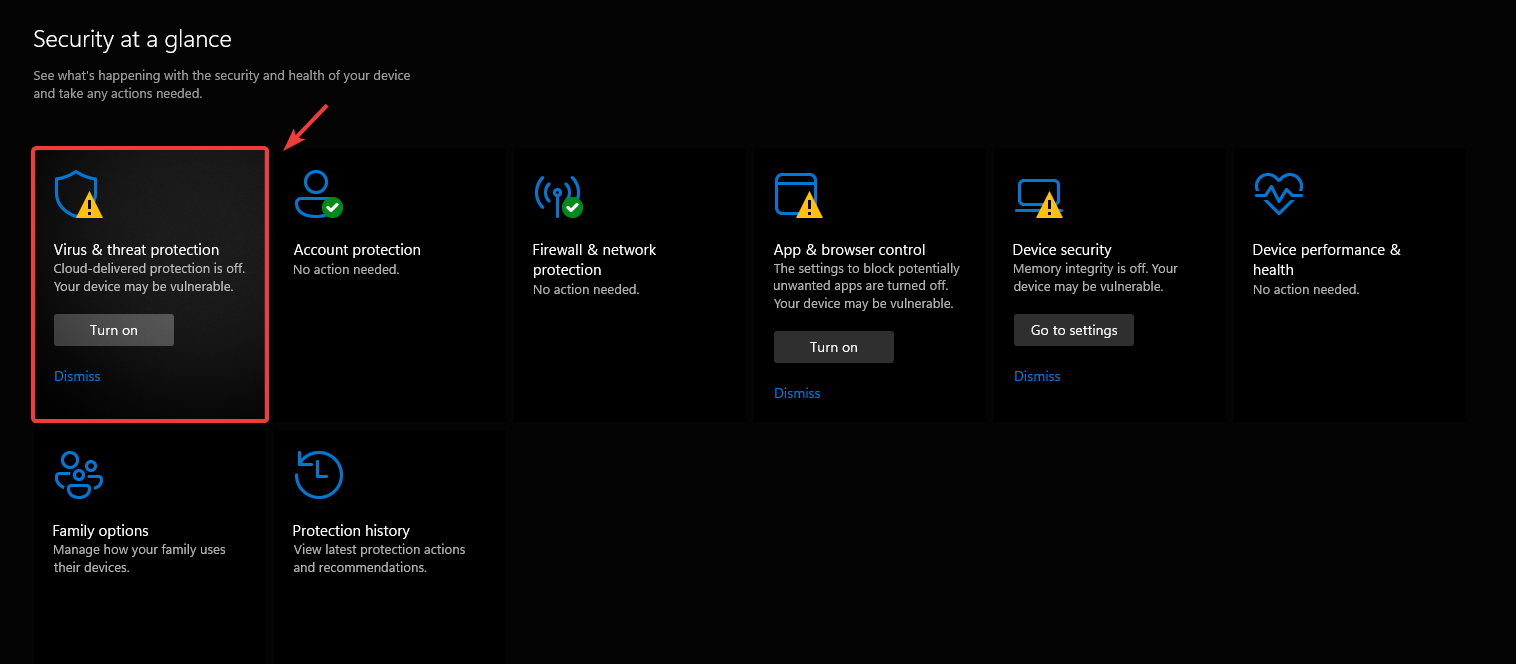Image resolution: width=1516 pixels, height=664 pixels.
Task: Click the Protection history clock icon
Action: tap(319, 474)
